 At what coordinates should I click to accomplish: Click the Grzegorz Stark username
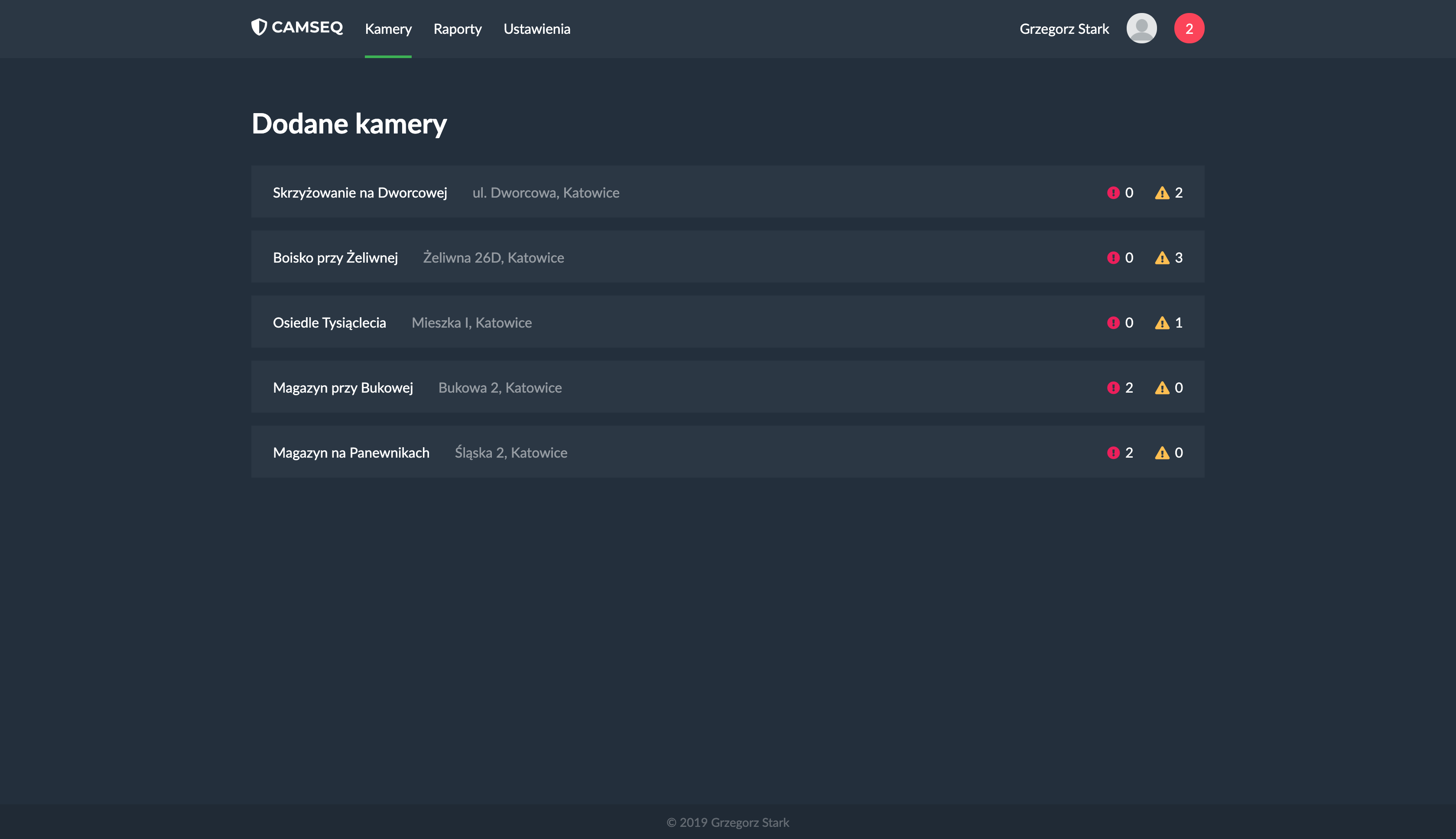point(1064,29)
